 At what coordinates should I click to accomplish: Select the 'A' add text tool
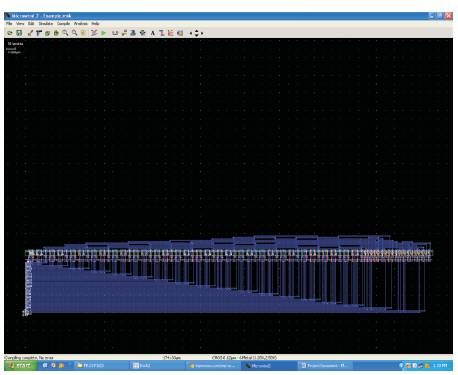point(153,33)
